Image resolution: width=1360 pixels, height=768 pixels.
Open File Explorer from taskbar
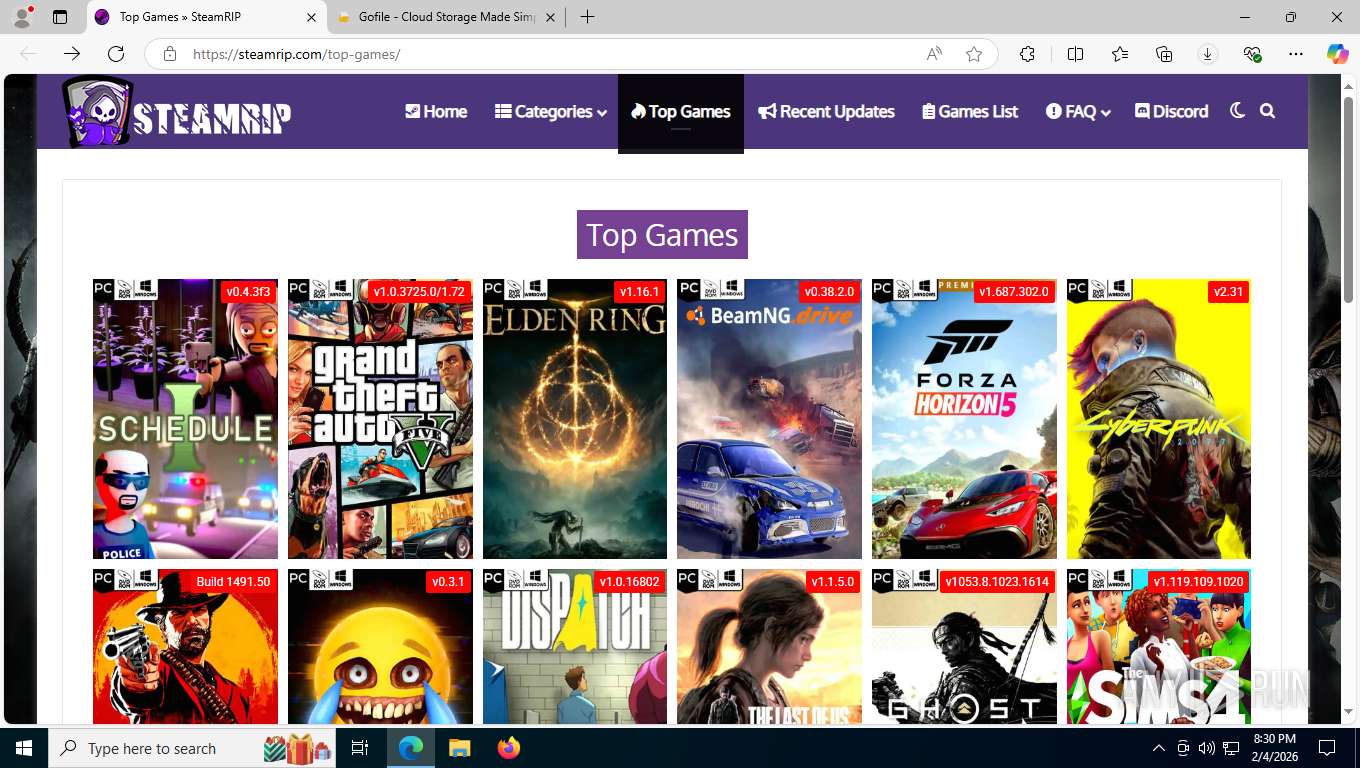click(459, 748)
